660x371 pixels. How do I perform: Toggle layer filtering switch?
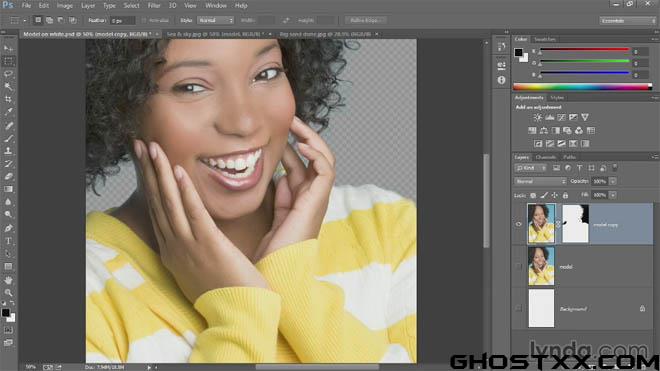click(615, 167)
